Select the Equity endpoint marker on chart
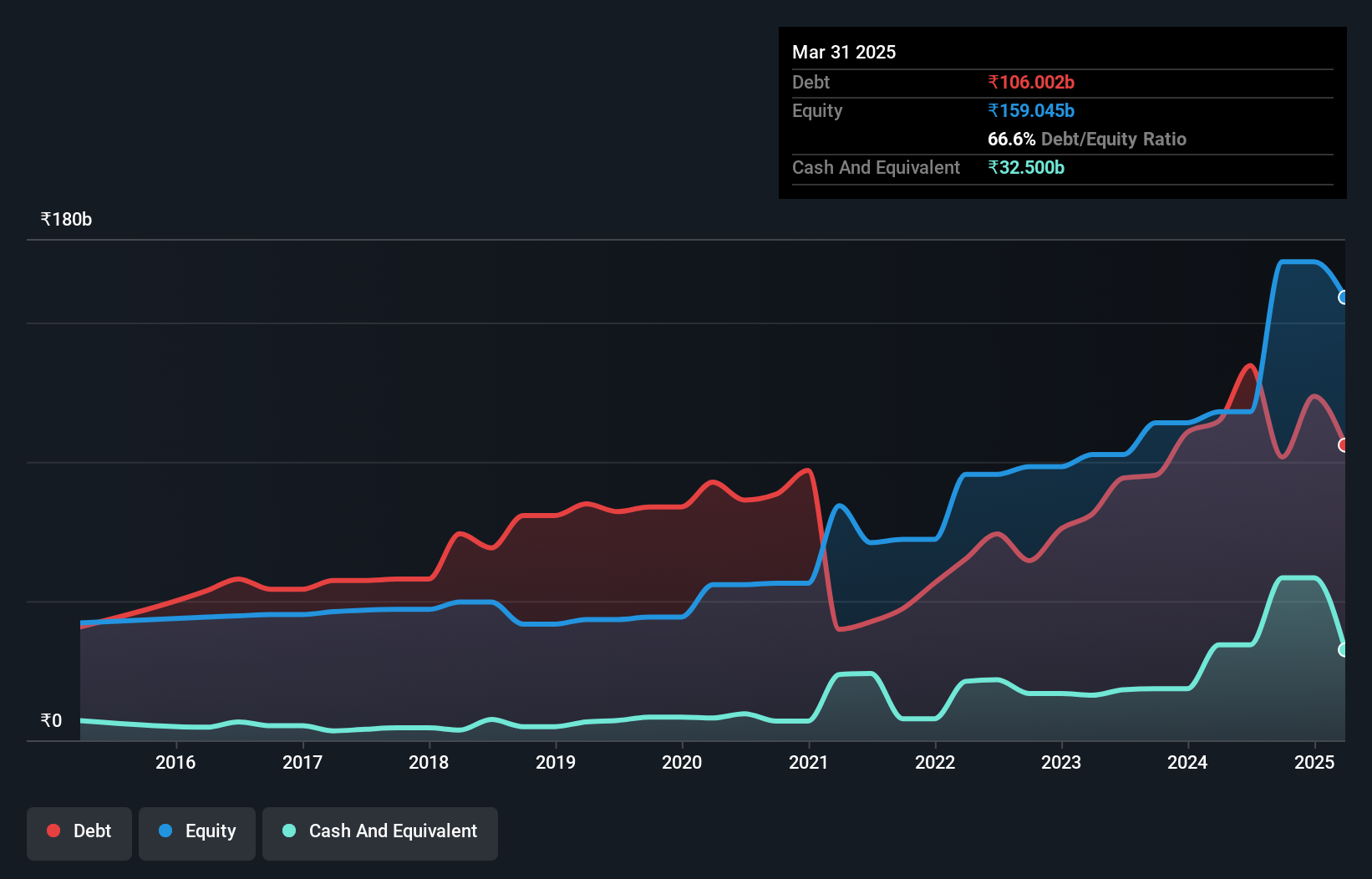The height and width of the screenshot is (879, 1372). pyautogui.click(x=1344, y=297)
